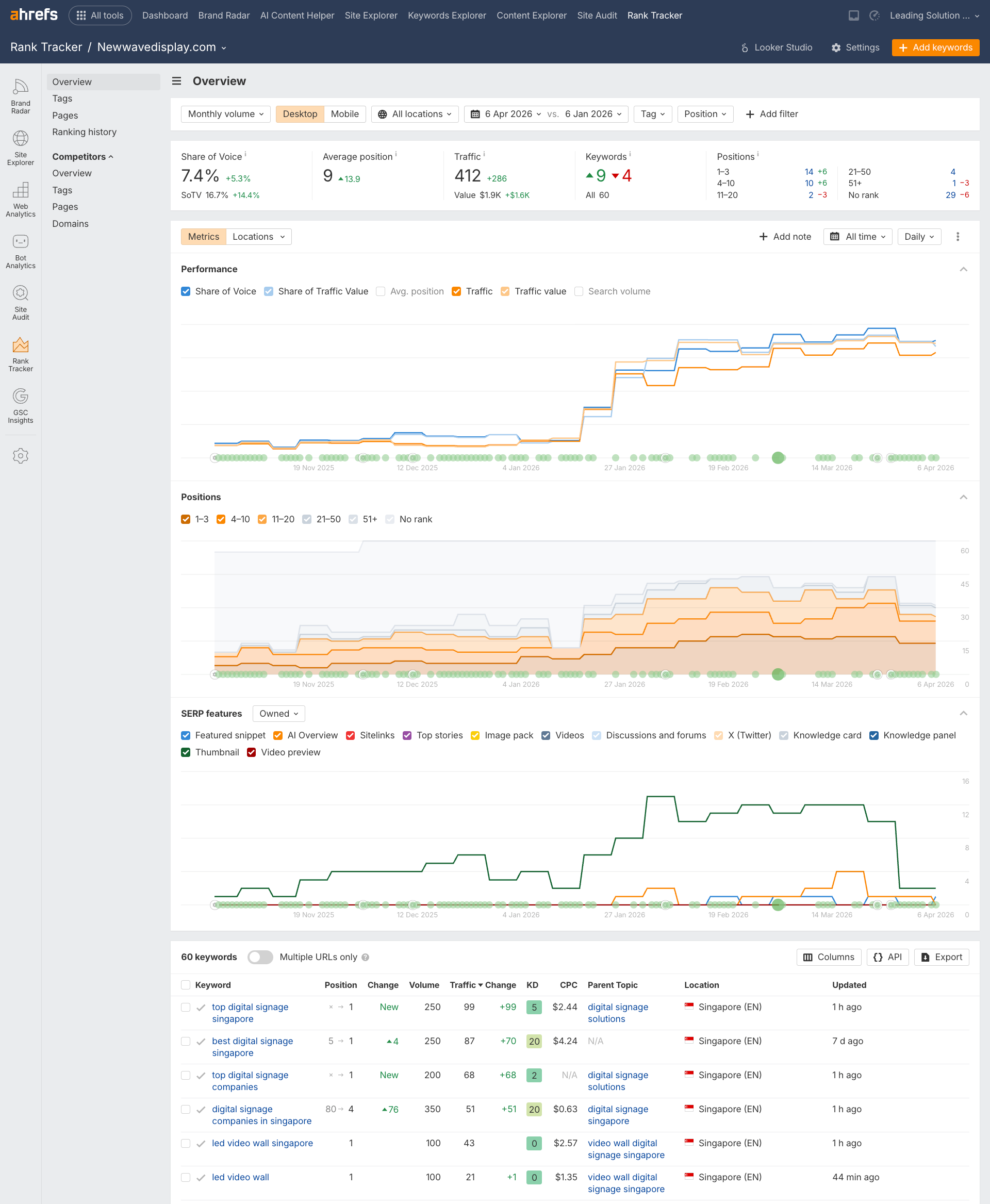Open Rank Tracker sidebar icon
Viewport: 990px width, 1204px height.
coord(21,354)
